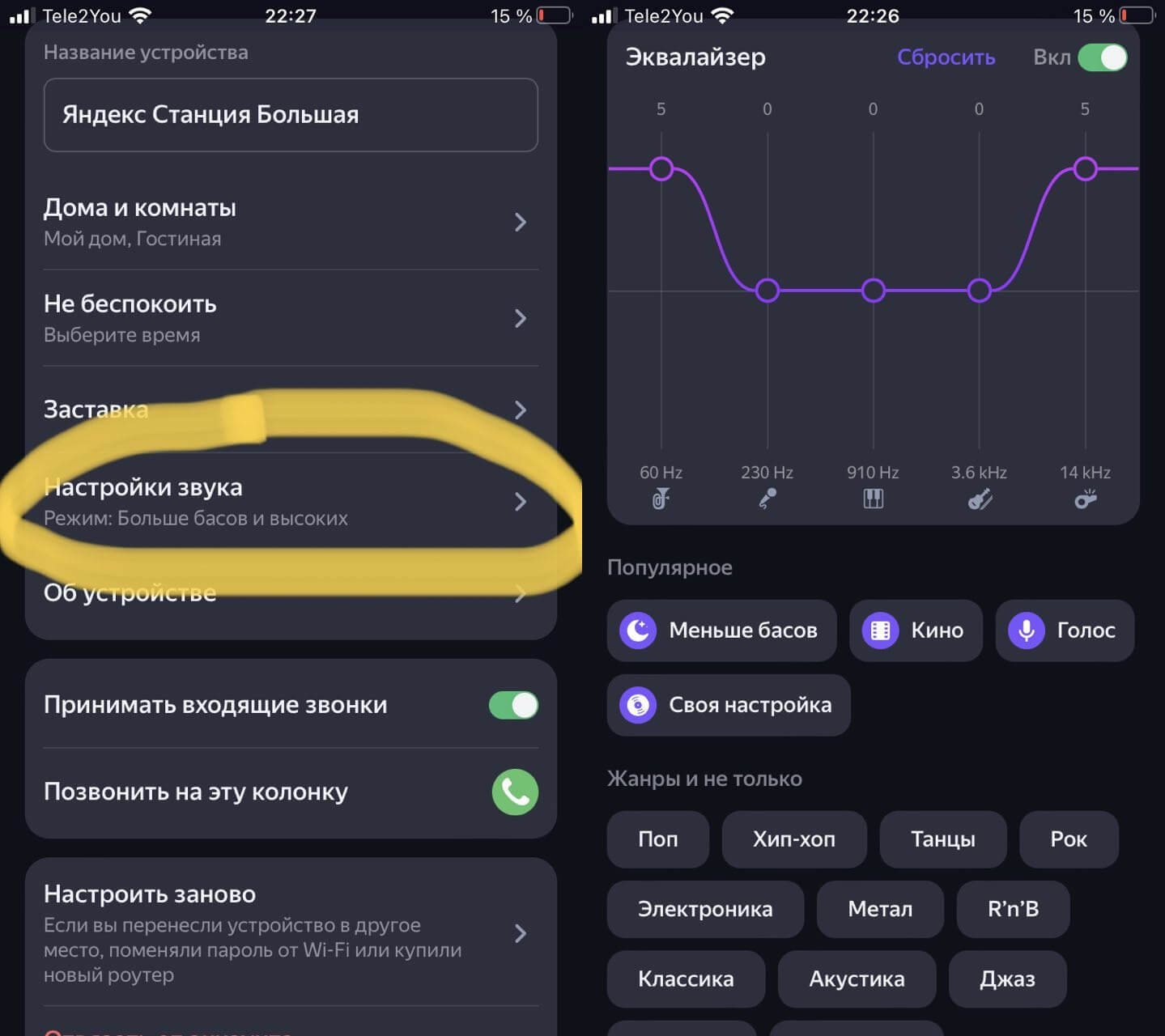Choose the Голос preset
Viewport: 1165px width, 1036px height.
[x=1065, y=631]
